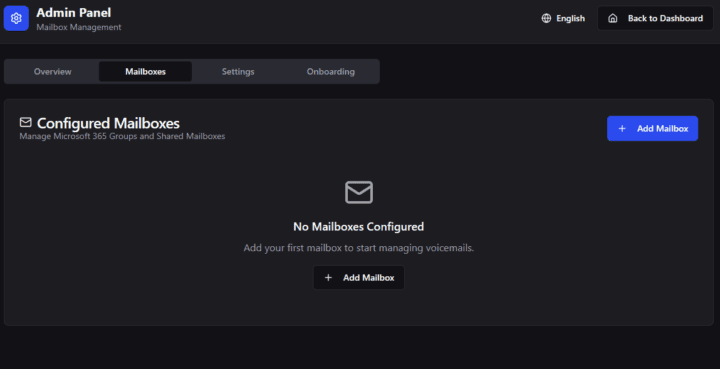The height and width of the screenshot is (369, 720).
Task: Open the English language selector
Action: tap(563, 18)
